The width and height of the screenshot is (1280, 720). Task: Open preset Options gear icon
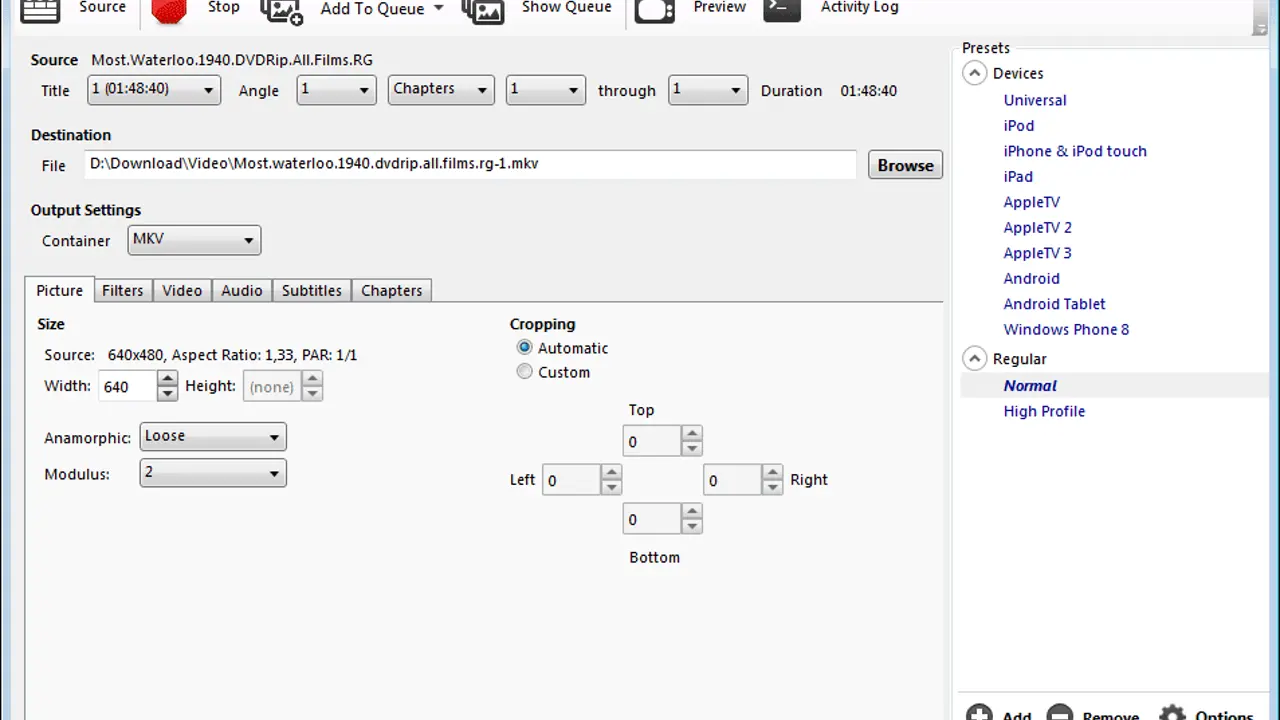[x=1172, y=712]
